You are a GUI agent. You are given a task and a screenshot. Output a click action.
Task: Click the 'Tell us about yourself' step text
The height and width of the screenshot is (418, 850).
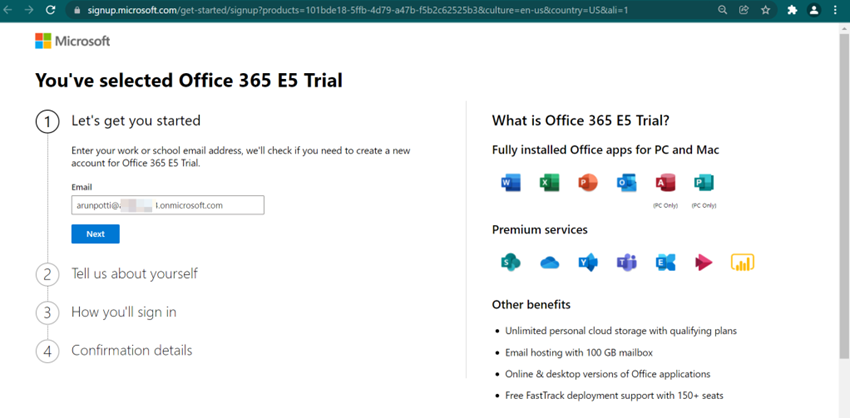pyautogui.click(x=134, y=274)
